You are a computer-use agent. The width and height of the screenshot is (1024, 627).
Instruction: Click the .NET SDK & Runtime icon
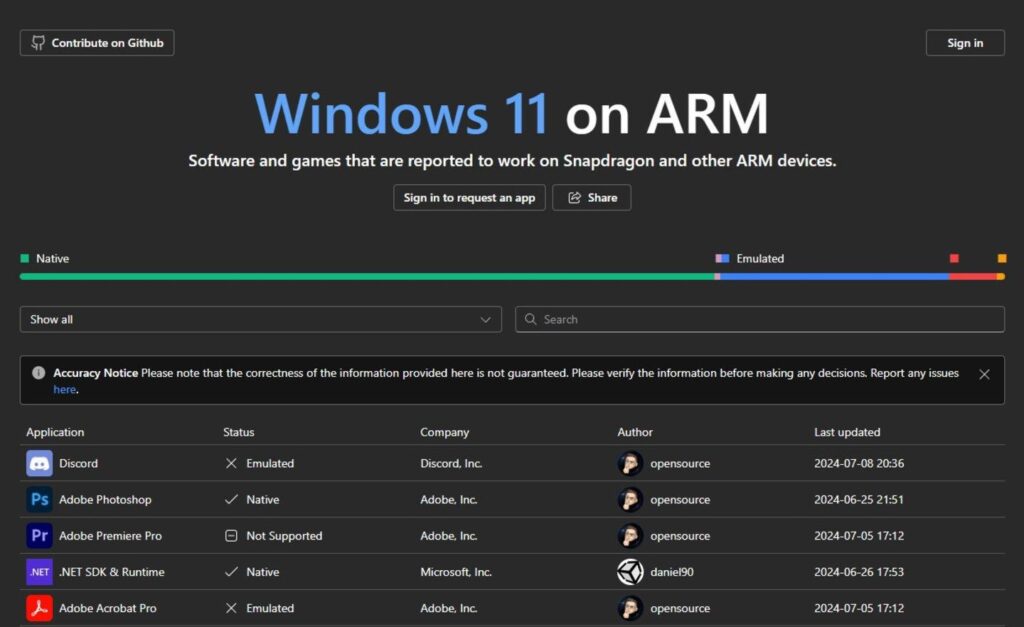[39, 571]
